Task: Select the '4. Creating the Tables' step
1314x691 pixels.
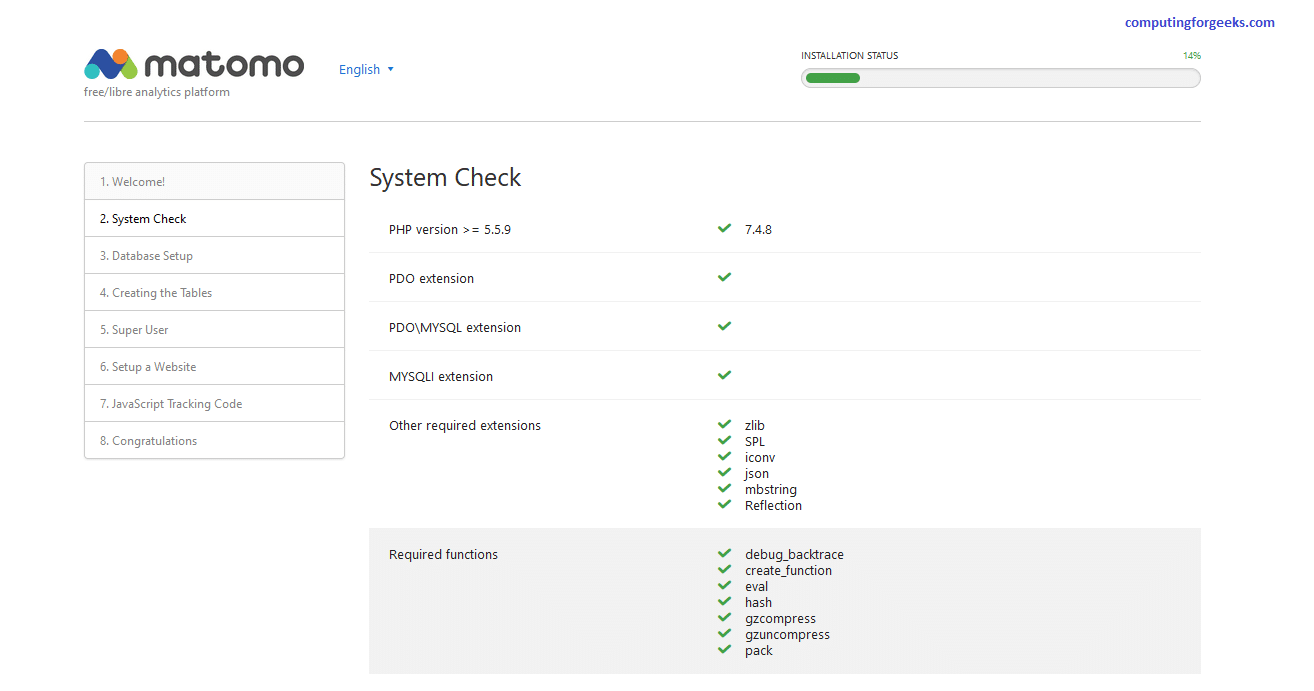Action: pyautogui.click(x=214, y=293)
